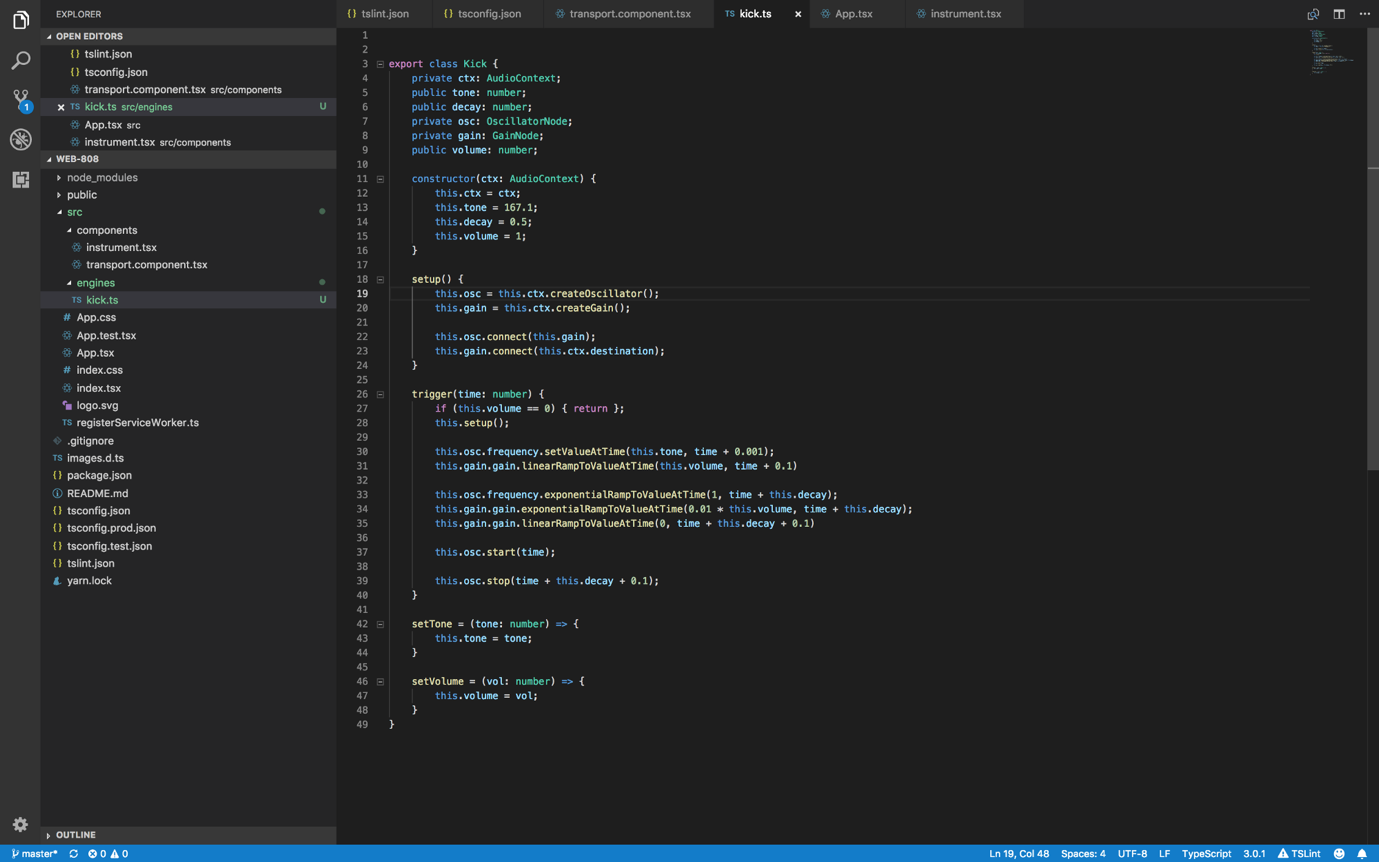The image size is (1379, 862).
Task: Click the master branch in status bar
Action: pos(35,854)
